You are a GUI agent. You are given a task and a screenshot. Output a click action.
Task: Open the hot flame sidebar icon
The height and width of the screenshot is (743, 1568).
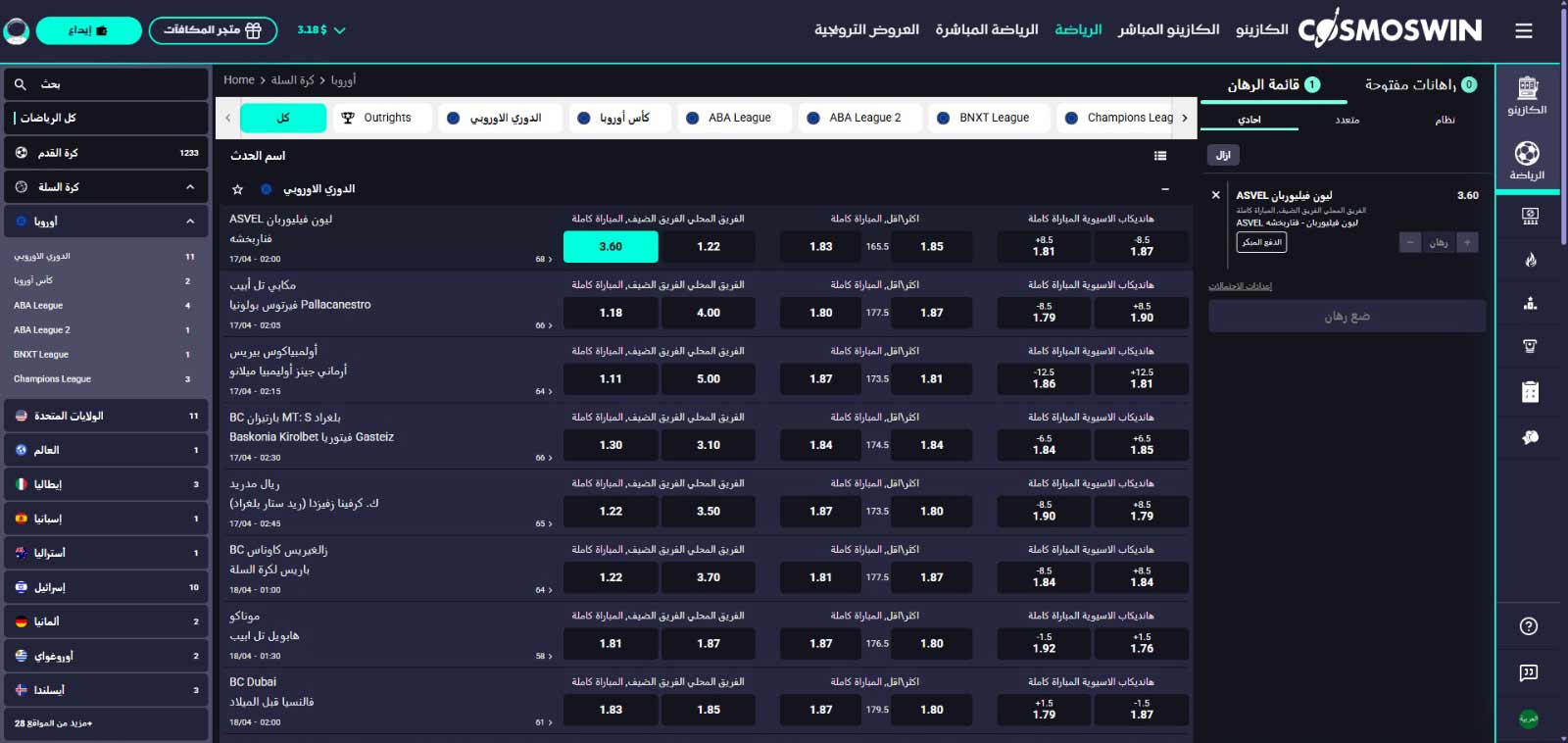(x=1530, y=260)
